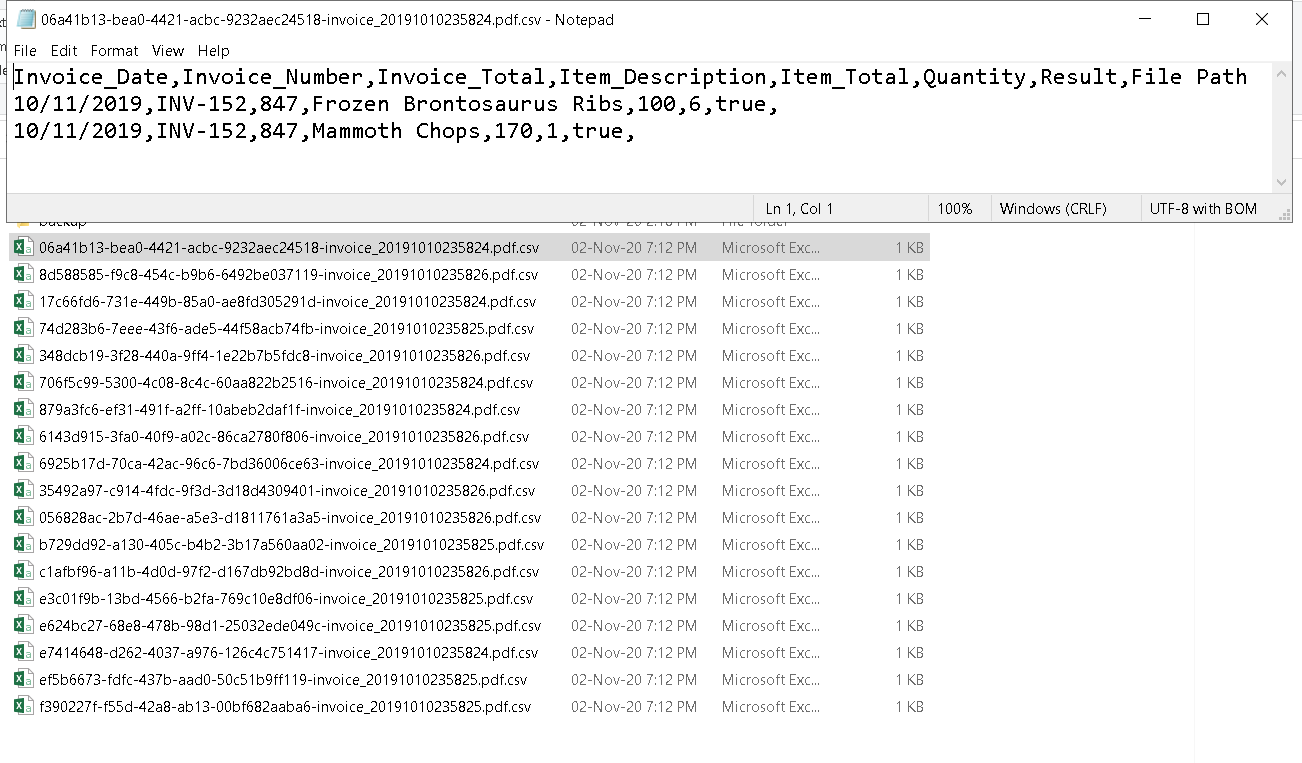Open the Edit menu in Notepad
This screenshot has width=1302, height=763.
[64, 51]
